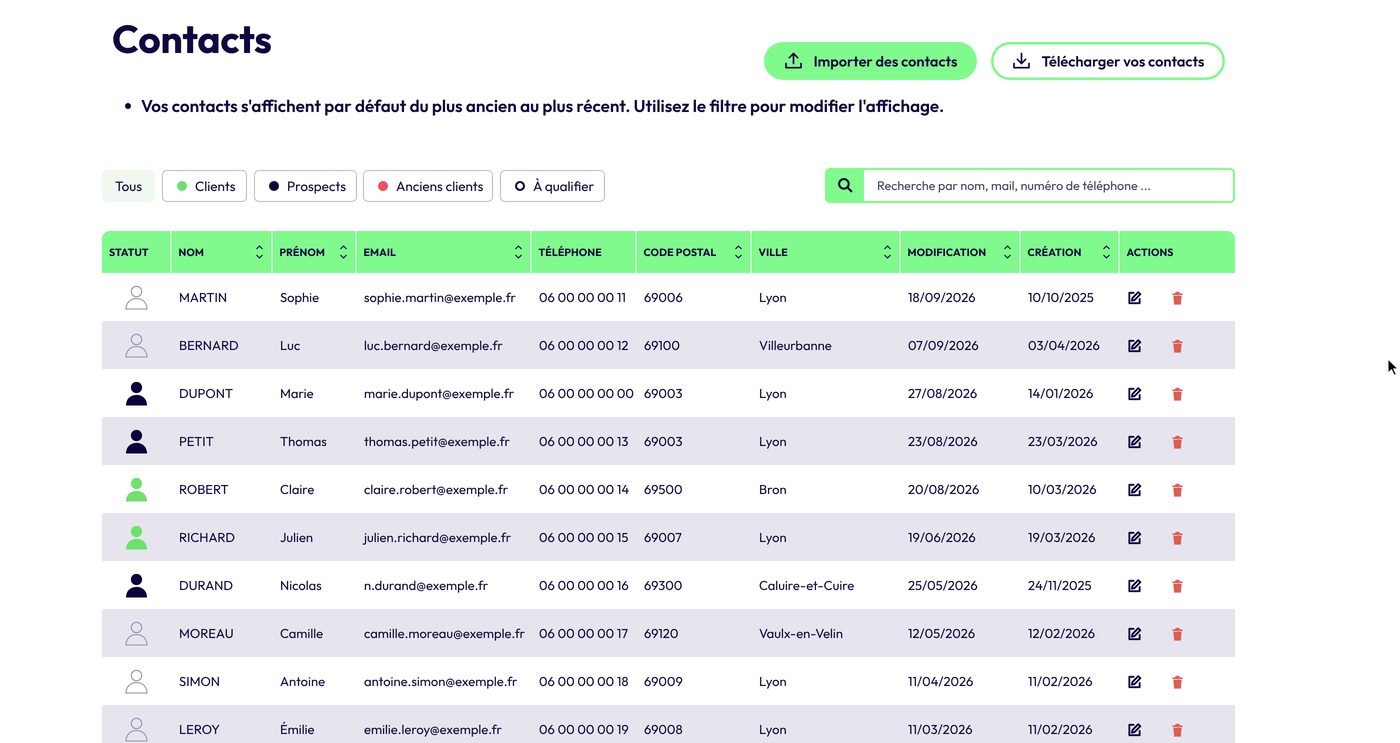This screenshot has width=1400, height=743.
Task: Sort table by CODE POSTAL column
Action: (x=738, y=252)
